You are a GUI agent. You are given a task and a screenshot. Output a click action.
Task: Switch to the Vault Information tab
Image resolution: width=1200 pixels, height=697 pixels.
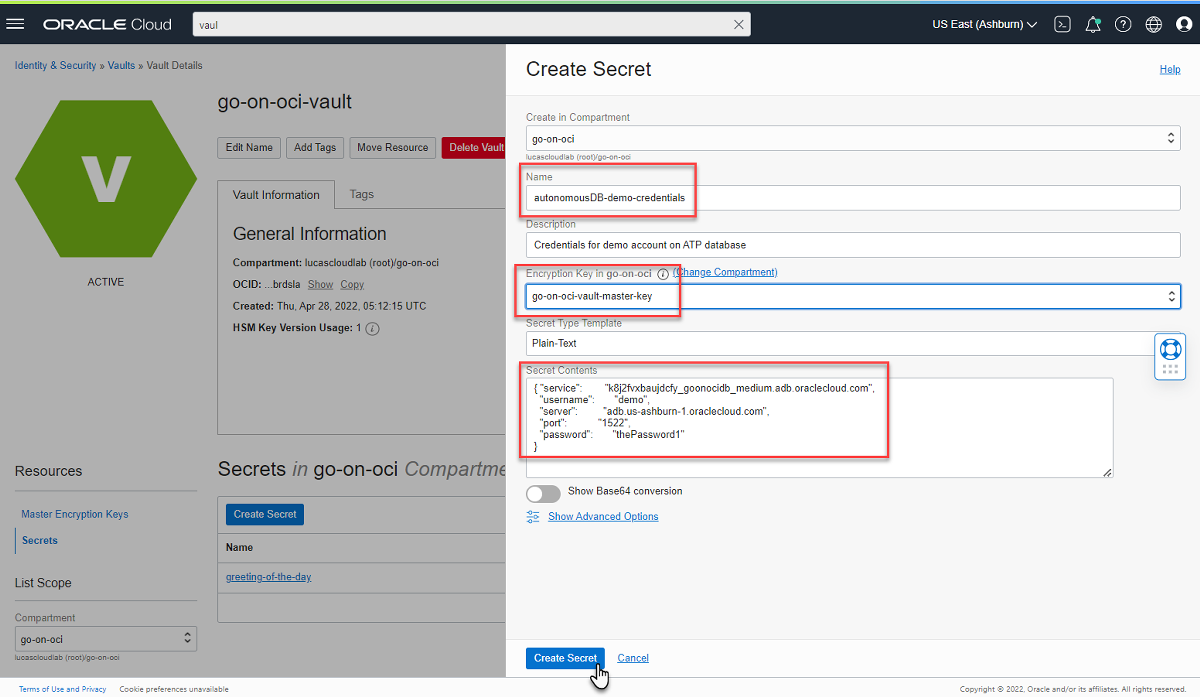tap(276, 195)
